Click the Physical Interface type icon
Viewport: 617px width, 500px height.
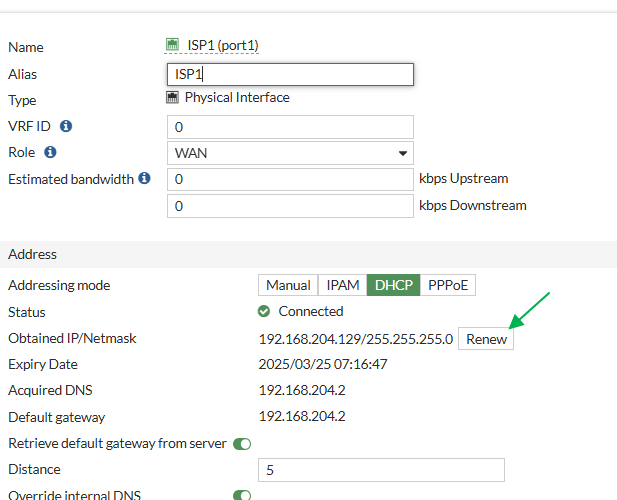tap(172, 98)
